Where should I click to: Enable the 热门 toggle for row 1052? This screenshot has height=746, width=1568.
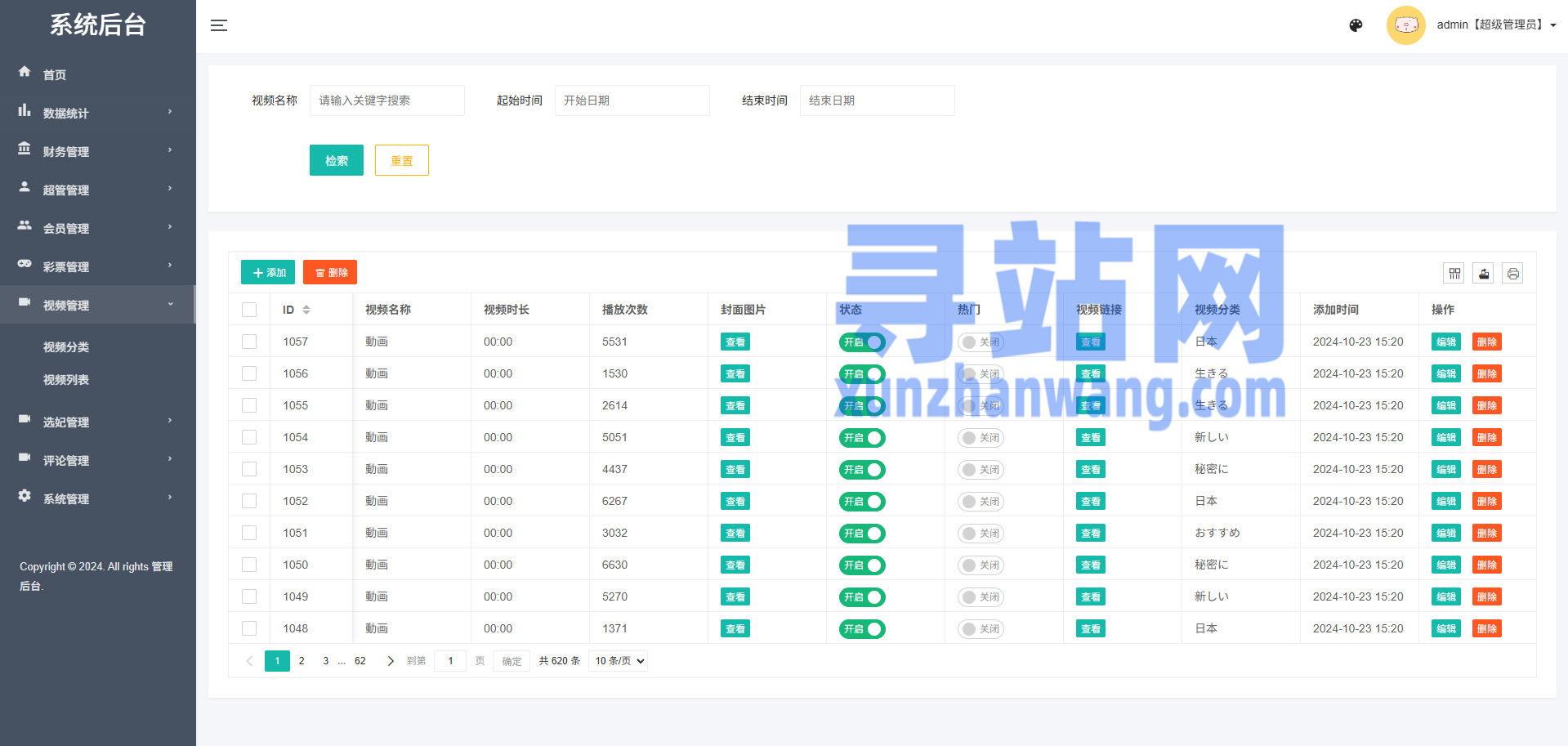tap(981, 502)
